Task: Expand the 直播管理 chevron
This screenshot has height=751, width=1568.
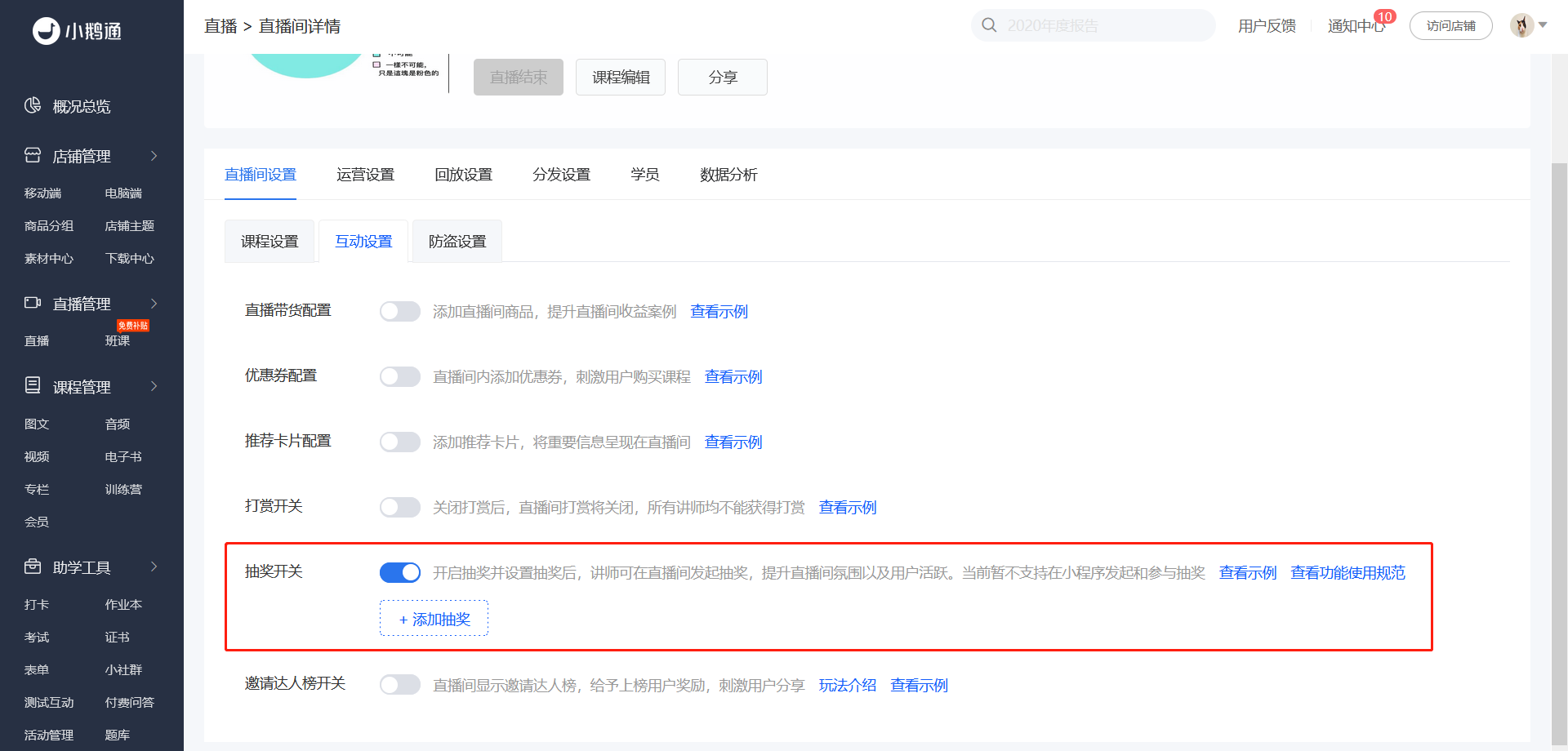Action: click(154, 304)
